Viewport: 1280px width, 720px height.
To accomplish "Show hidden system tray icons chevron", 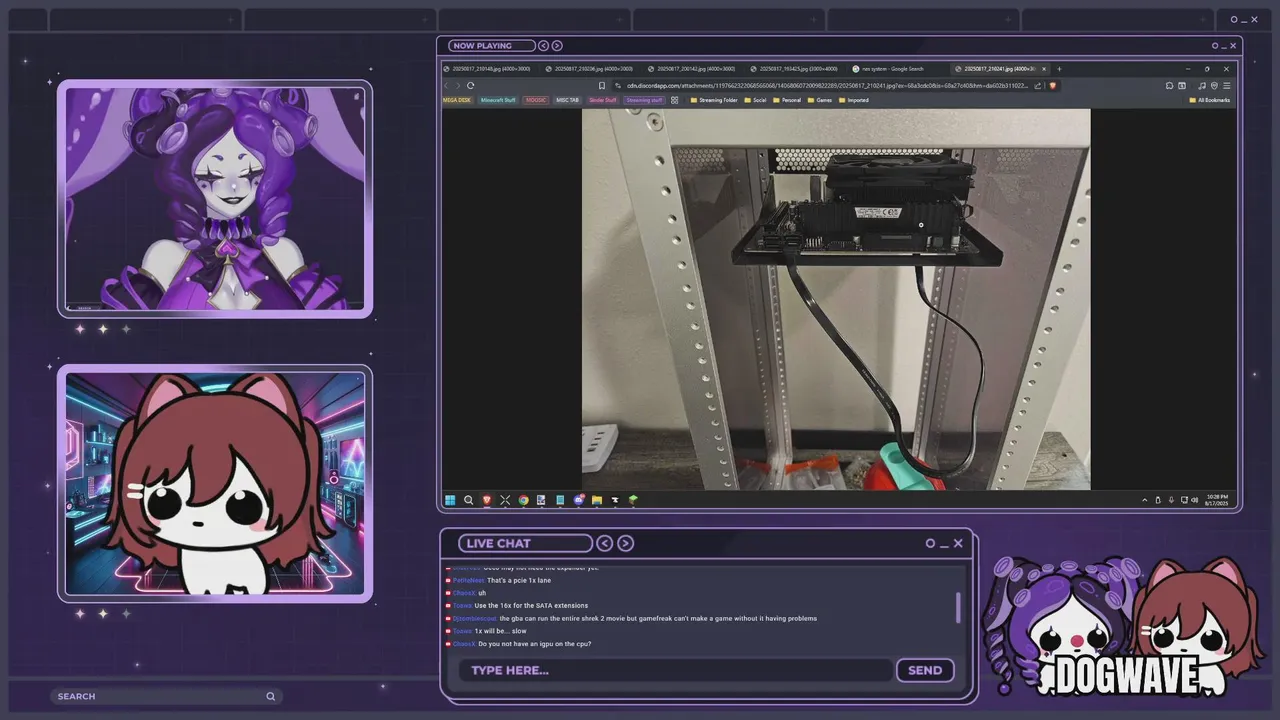I will tap(1145, 500).
